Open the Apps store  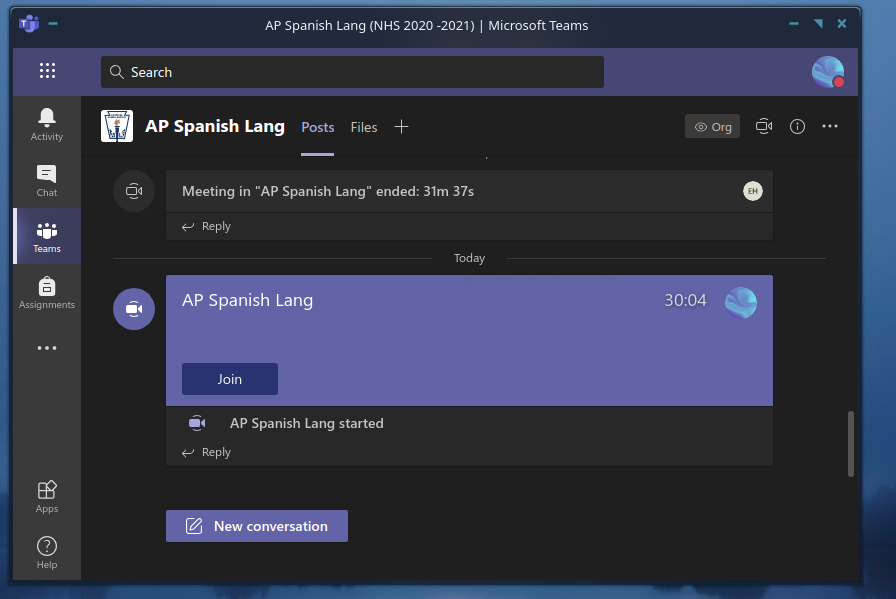[47, 497]
